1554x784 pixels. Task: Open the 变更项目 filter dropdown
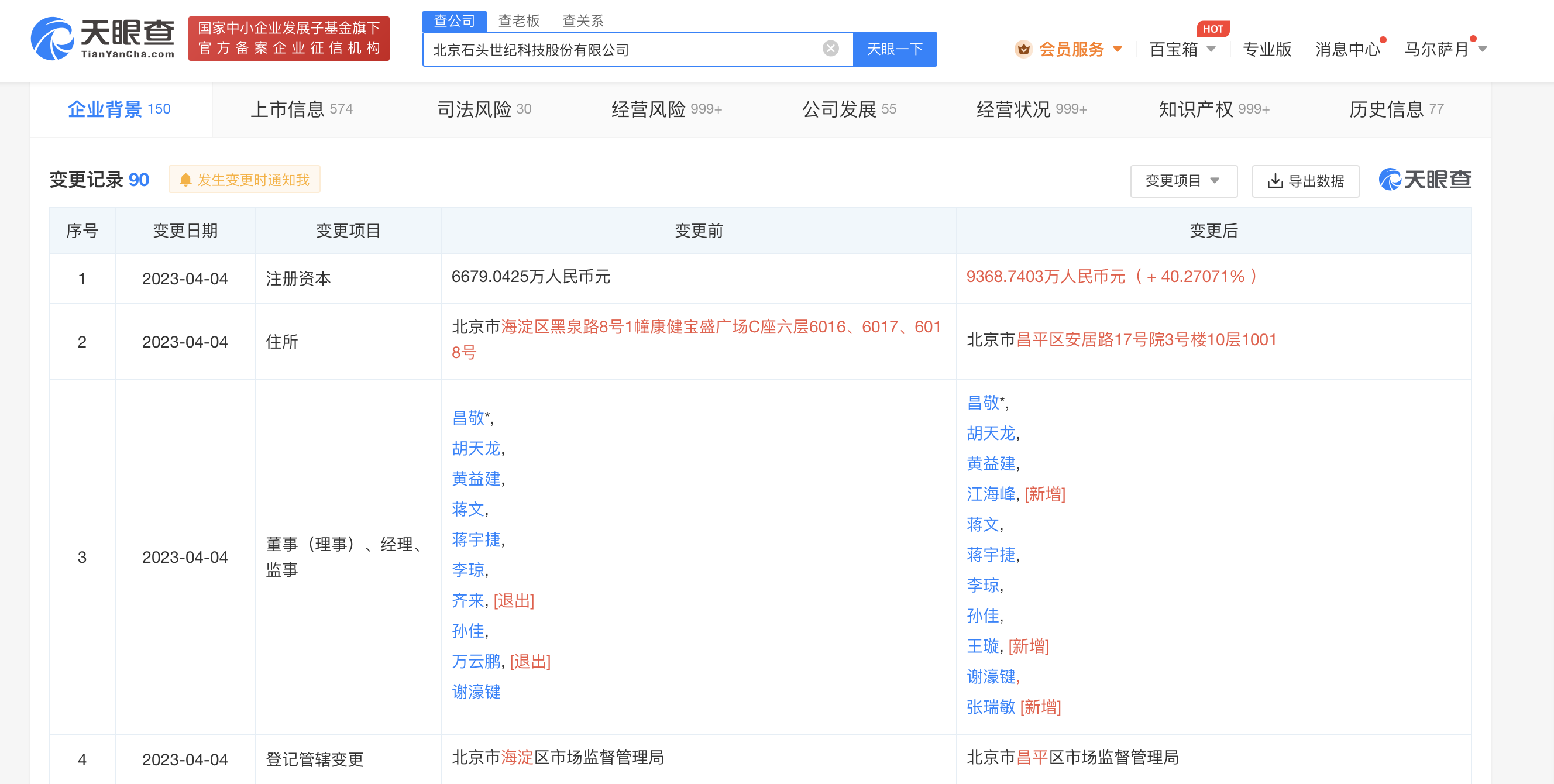coord(1184,180)
